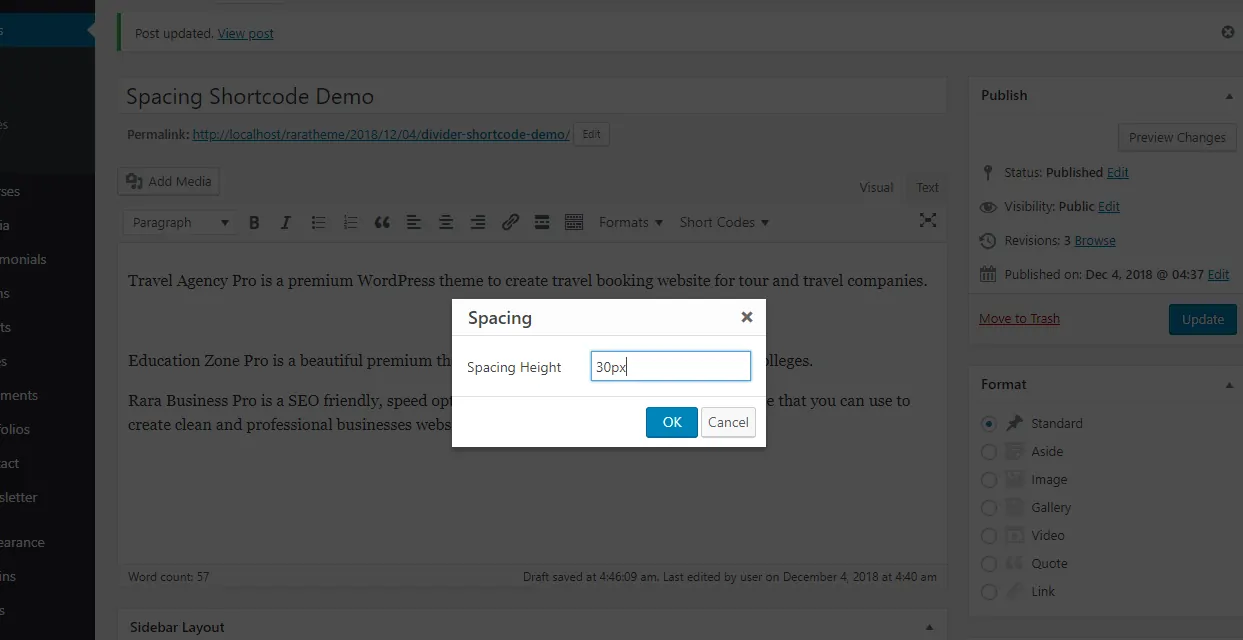Select the Link post format

989,591
